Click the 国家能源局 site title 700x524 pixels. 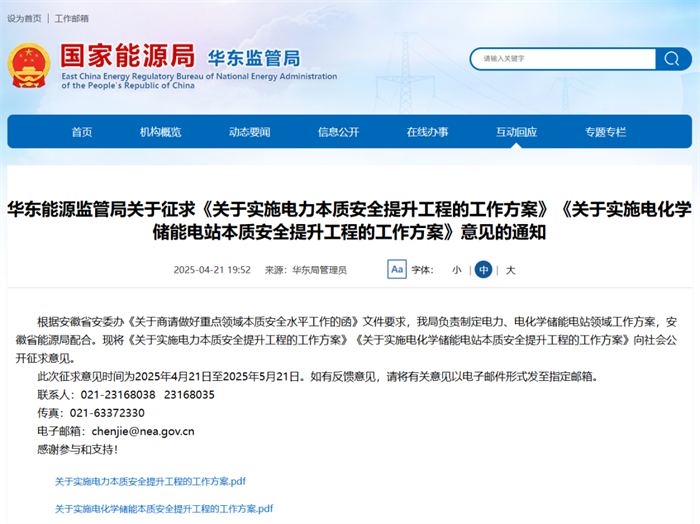(127, 55)
